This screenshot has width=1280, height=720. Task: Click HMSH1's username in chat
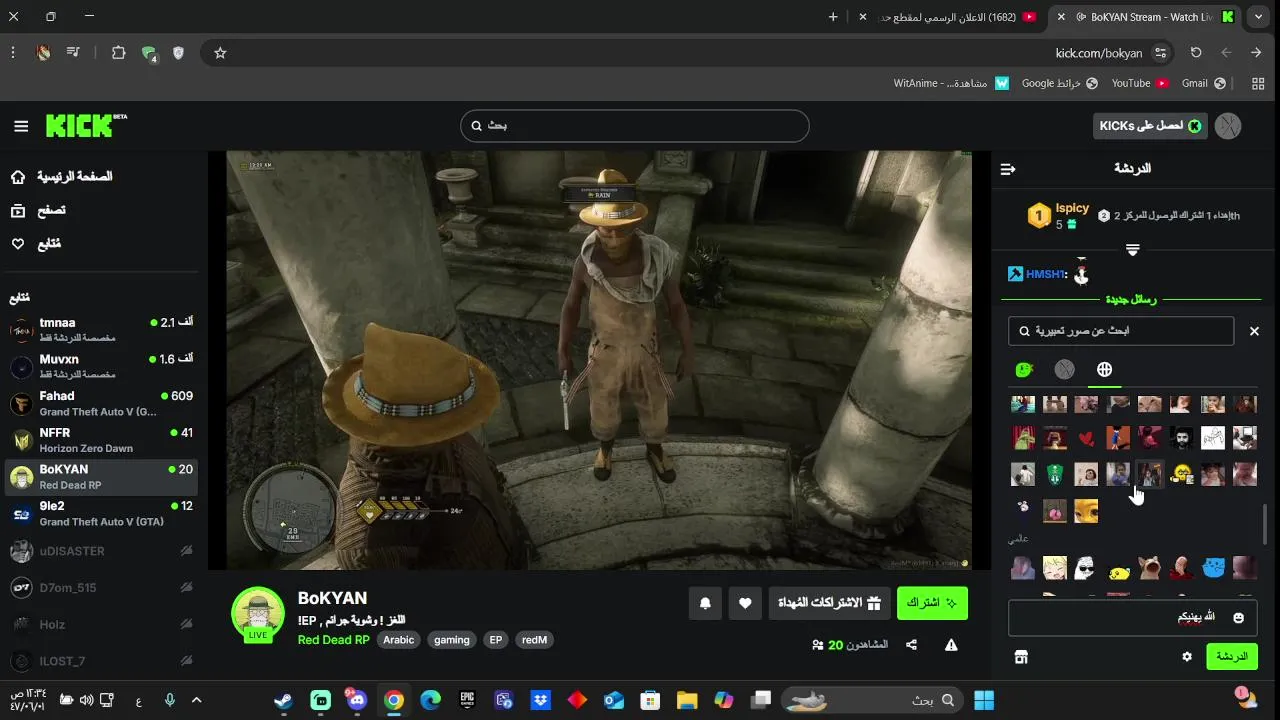coord(1046,274)
